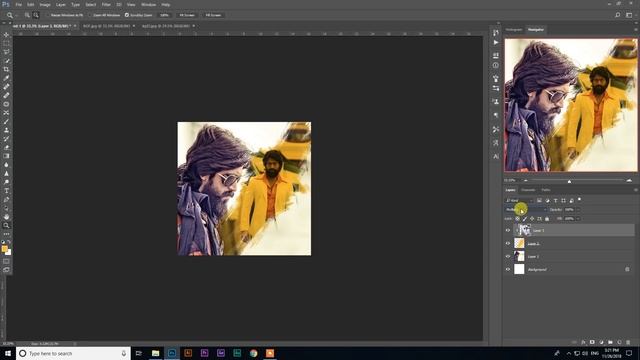Add a layer mask
The image size is (640, 360).
[x=592, y=342]
